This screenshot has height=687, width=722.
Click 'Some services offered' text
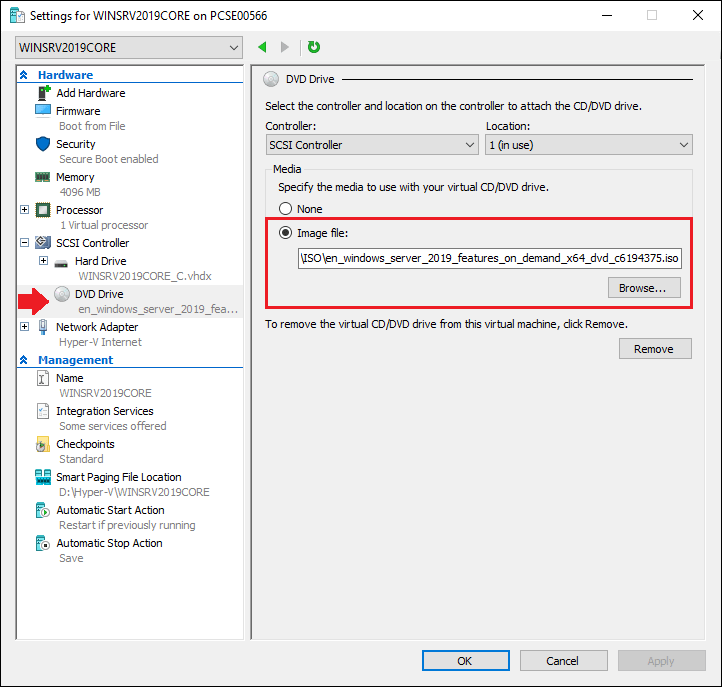(112, 426)
